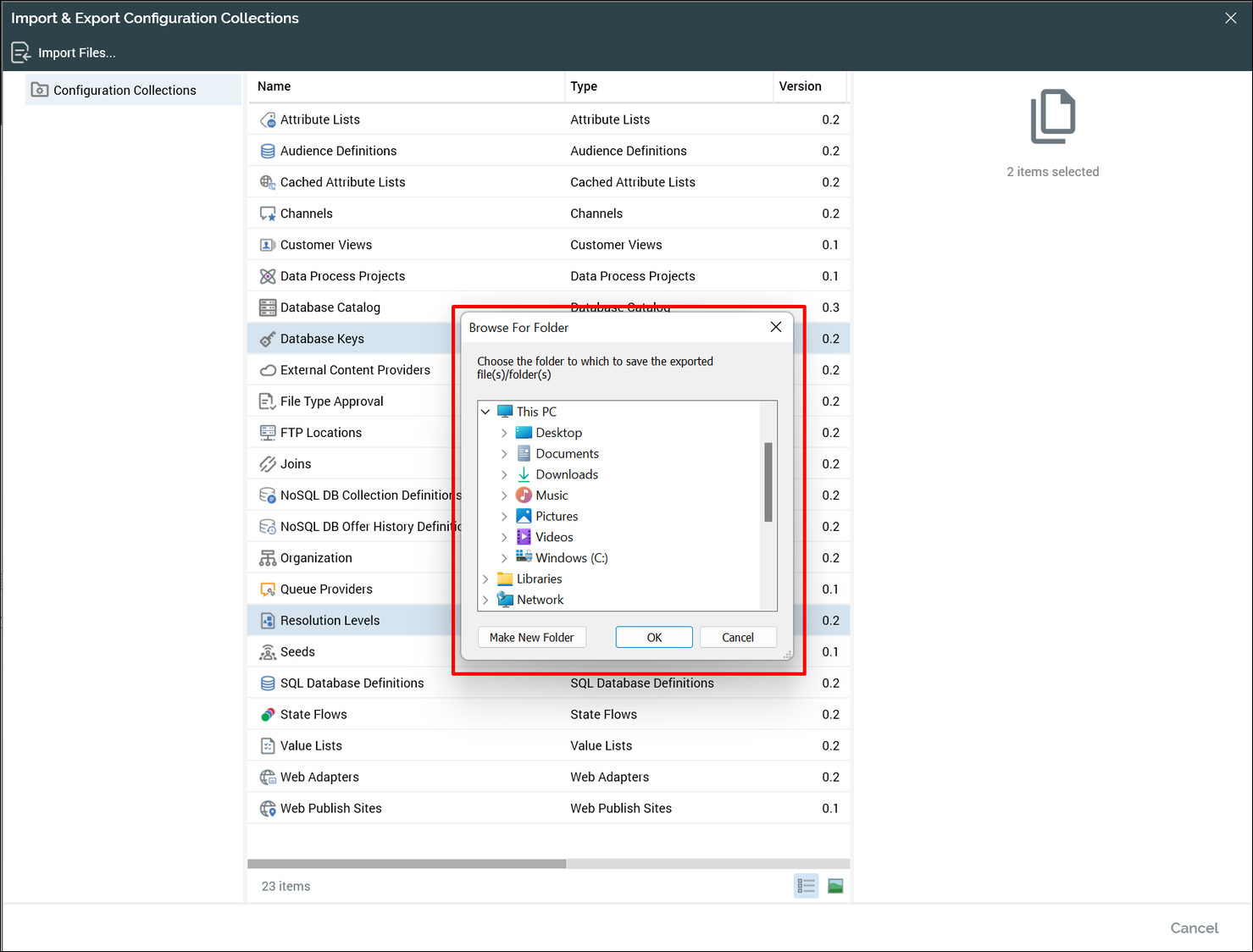Select the Data Process Projects icon
The width and height of the screenshot is (1253, 952).
tap(268, 276)
